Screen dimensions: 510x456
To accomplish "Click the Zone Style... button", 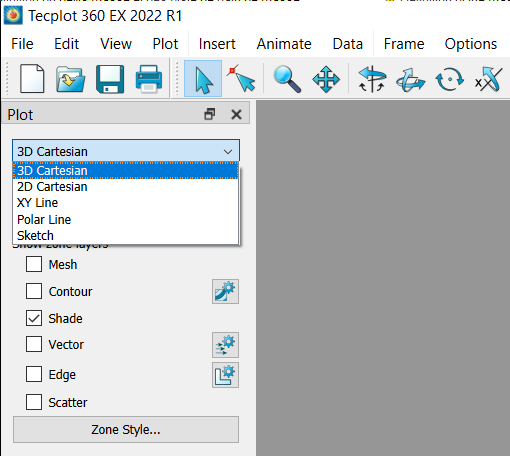I will click(126, 429).
